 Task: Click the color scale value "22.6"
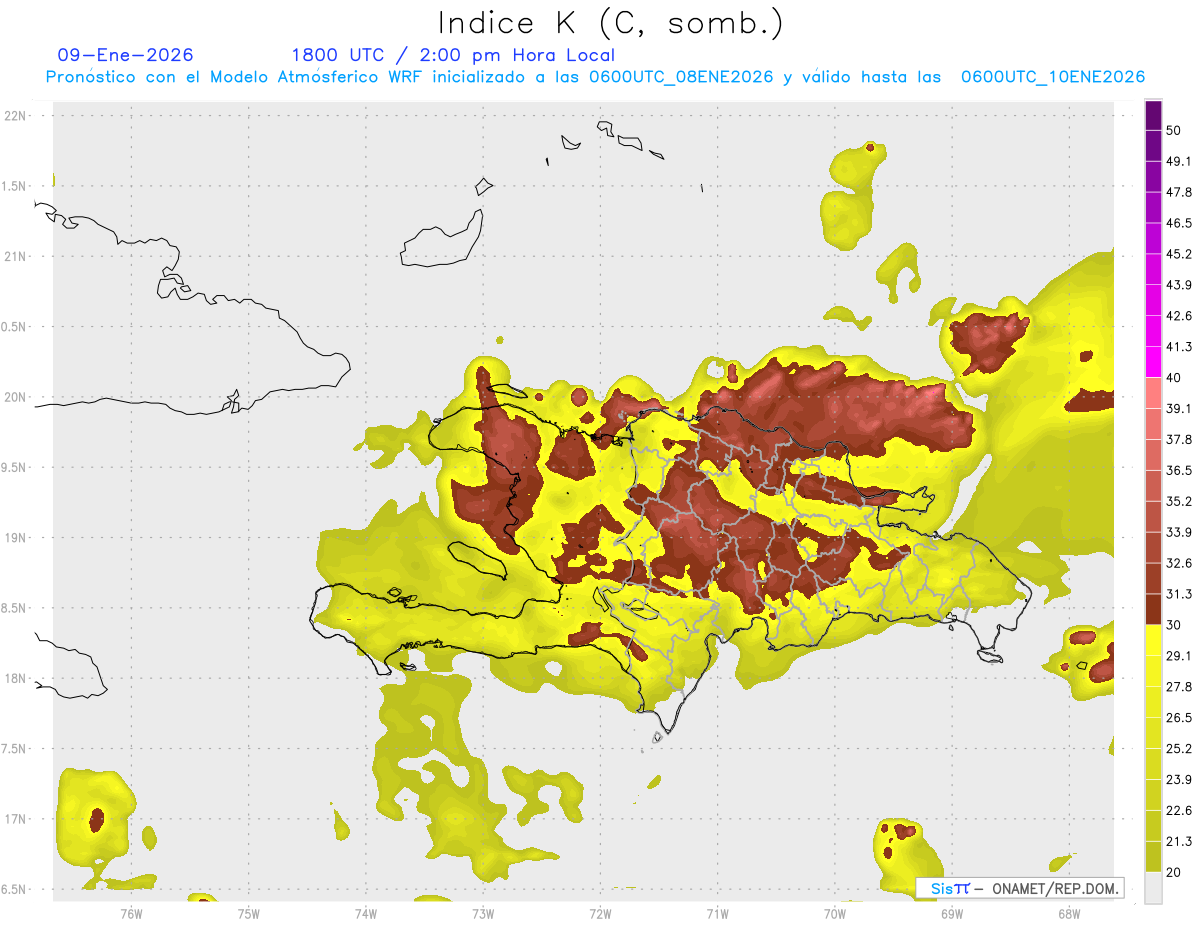pyautogui.click(x=1179, y=810)
